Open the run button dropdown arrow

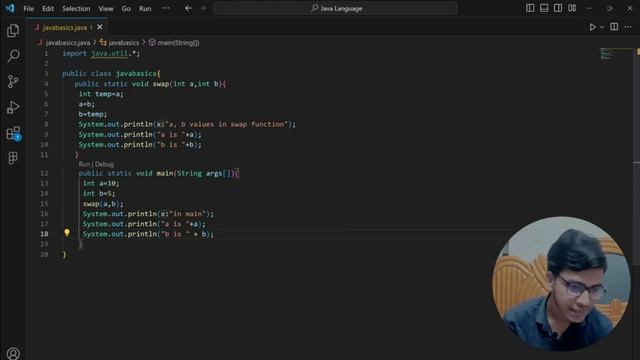[x=602, y=27]
